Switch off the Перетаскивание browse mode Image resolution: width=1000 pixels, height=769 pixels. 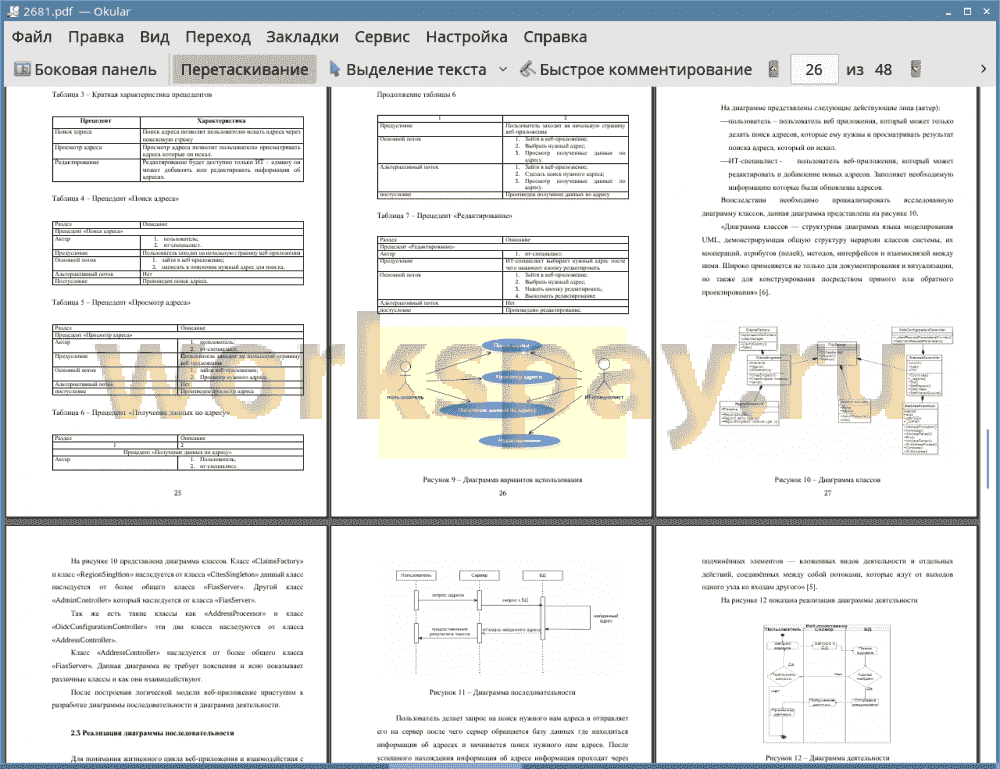[244, 70]
